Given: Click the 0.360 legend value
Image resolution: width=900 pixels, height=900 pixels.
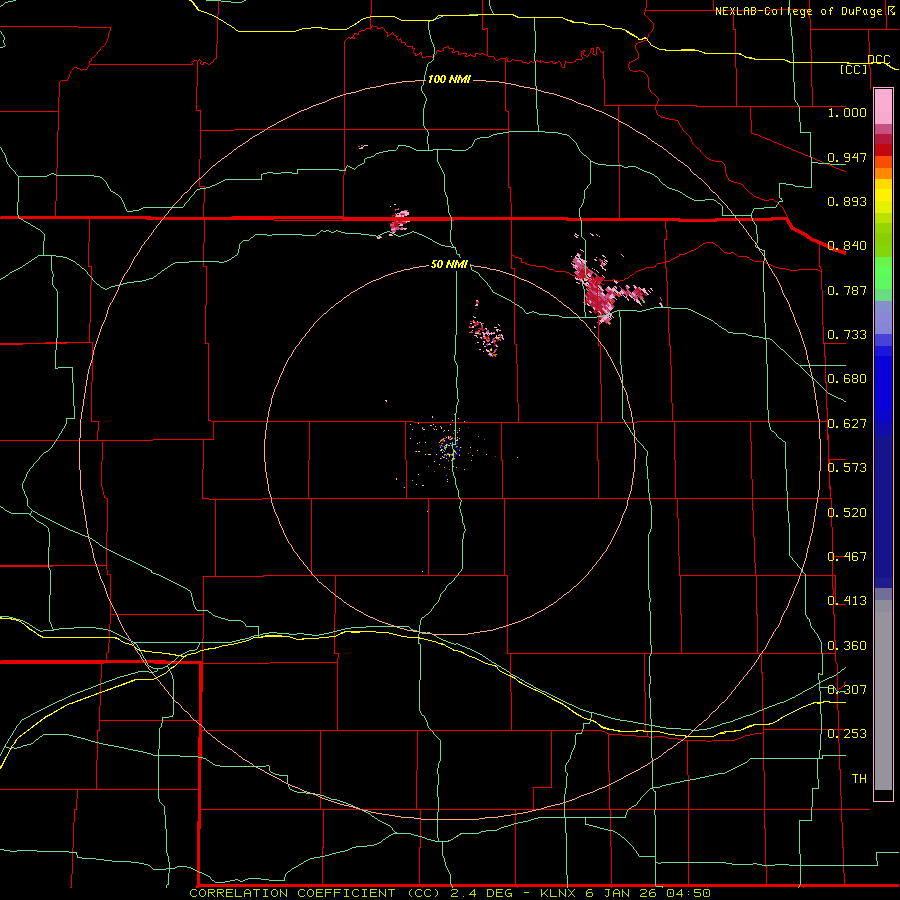Looking at the screenshot, I should point(847,646).
